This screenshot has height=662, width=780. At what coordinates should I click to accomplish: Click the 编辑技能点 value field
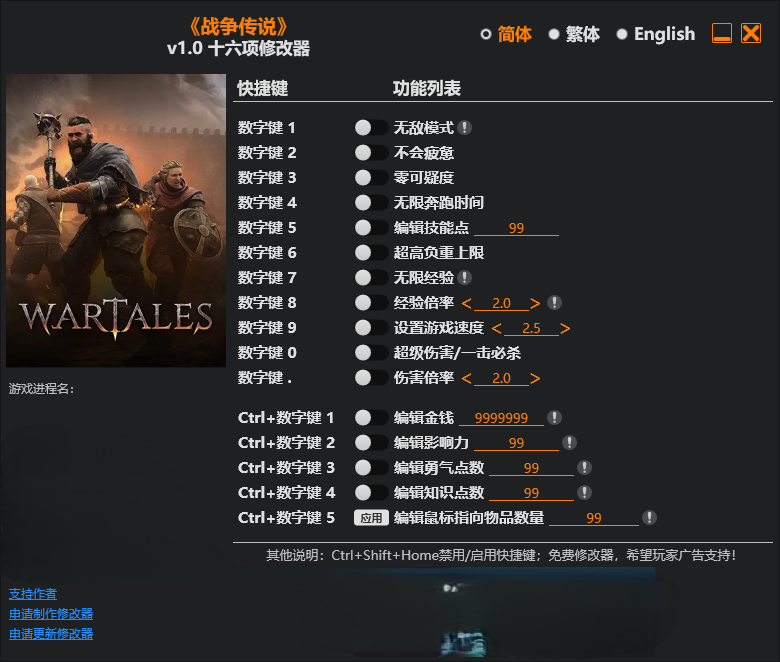coord(516,228)
